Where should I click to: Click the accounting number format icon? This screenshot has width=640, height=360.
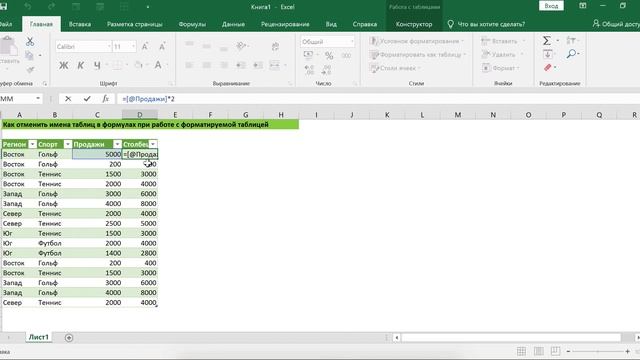309,55
